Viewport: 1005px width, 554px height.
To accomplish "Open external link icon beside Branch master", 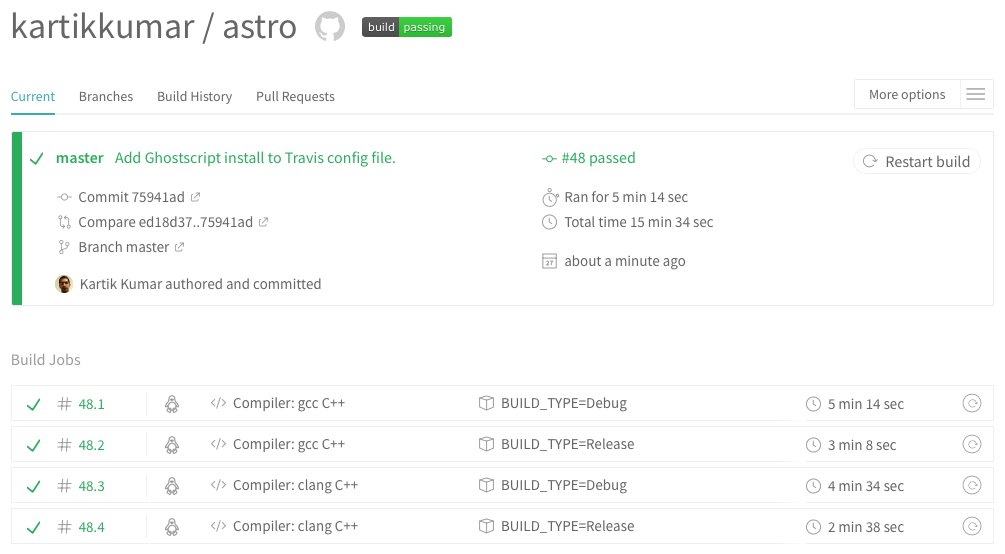I will 179,248.
